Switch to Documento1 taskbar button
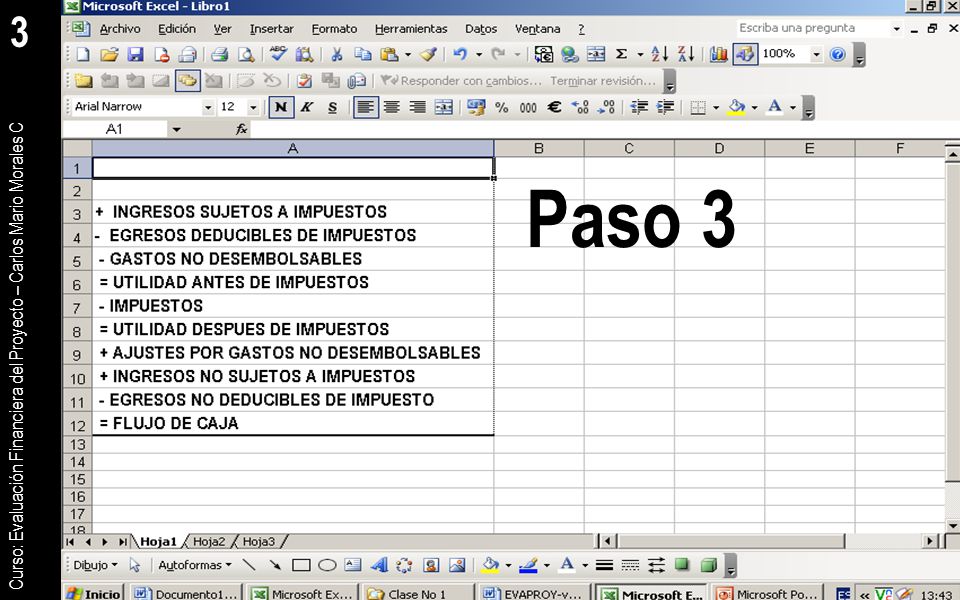Screen dimensions: 960x600 click(185, 593)
